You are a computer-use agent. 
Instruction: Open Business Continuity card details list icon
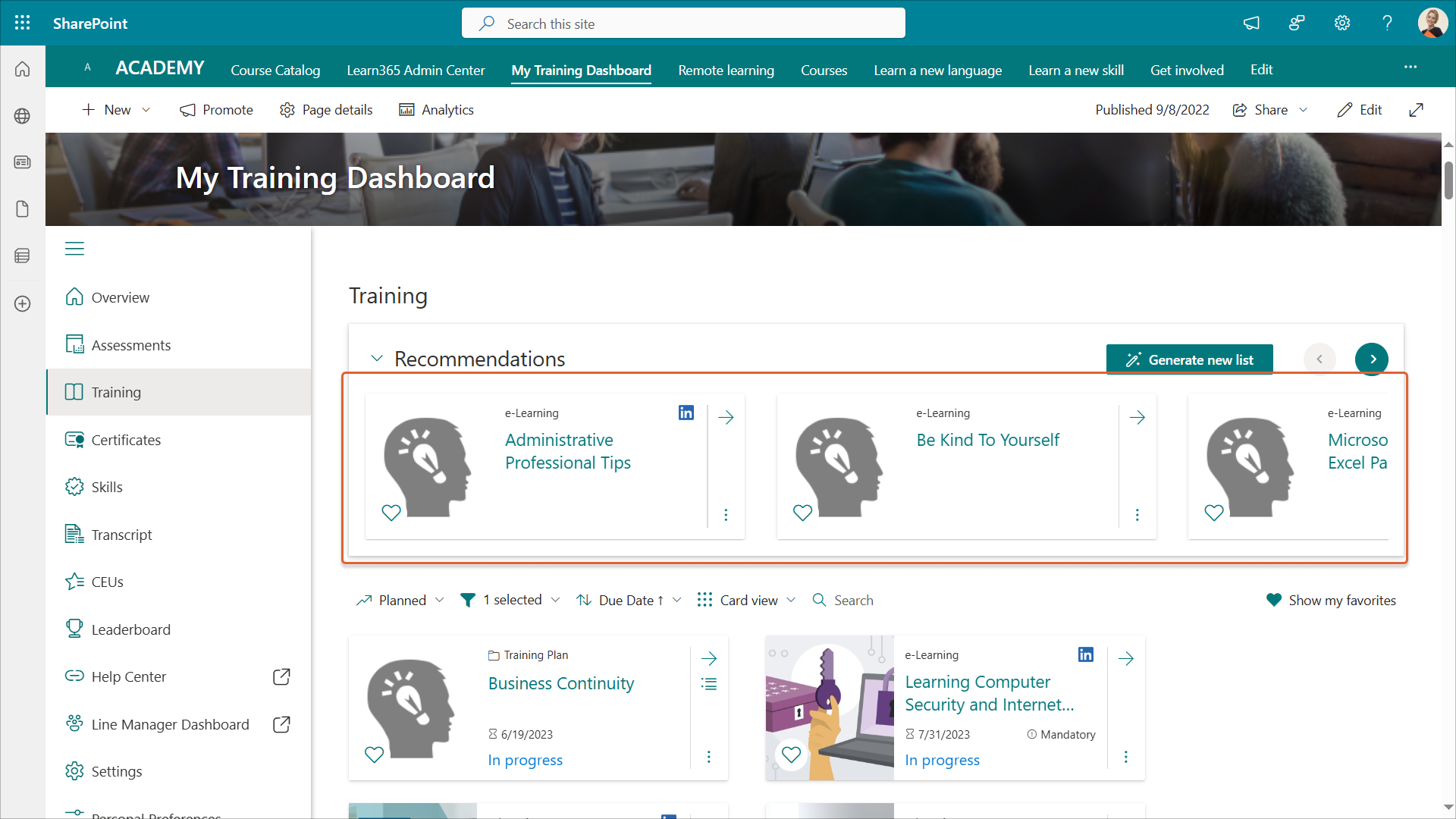[709, 684]
